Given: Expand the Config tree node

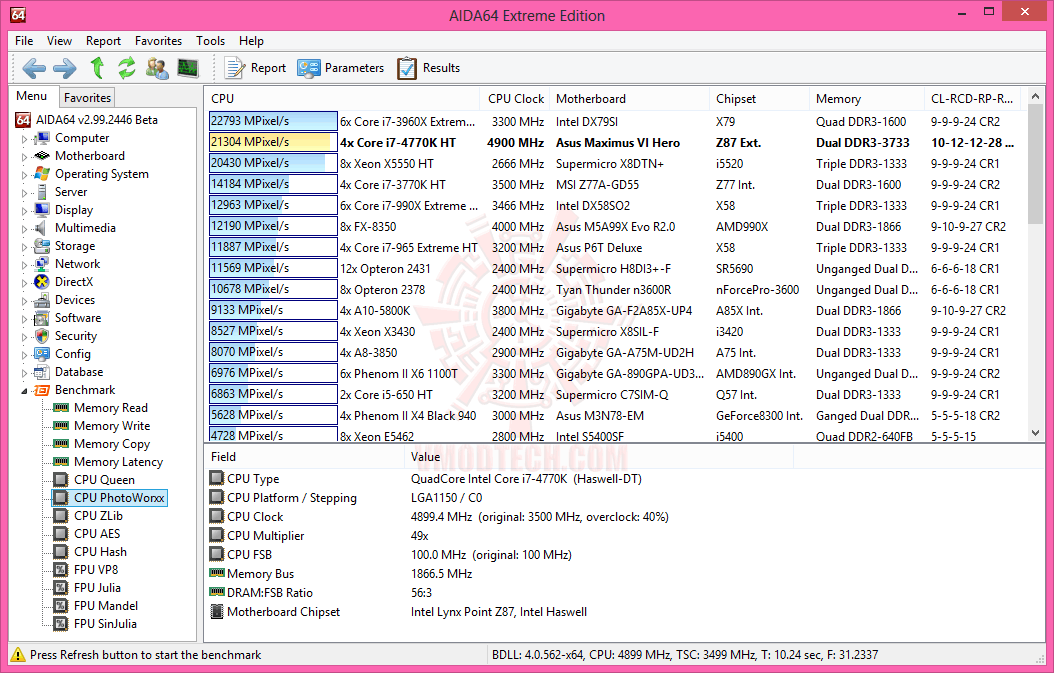Looking at the screenshot, I should pos(25,354).
